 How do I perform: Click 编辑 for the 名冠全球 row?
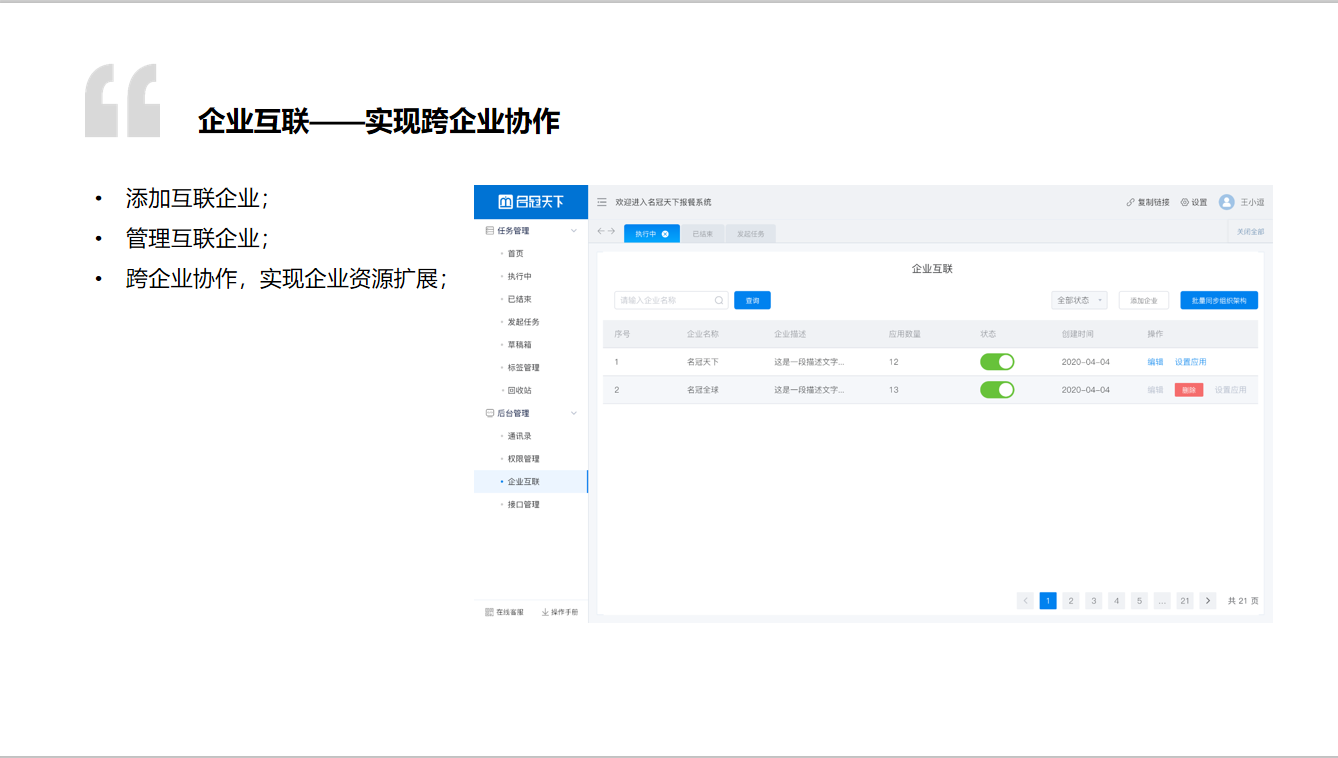click(x=1155, y=390)
